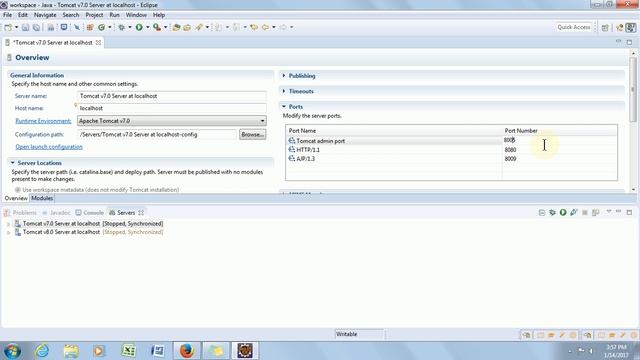Click the Save toolbar icon
This screenshot has height=360, width=640.
25,27
